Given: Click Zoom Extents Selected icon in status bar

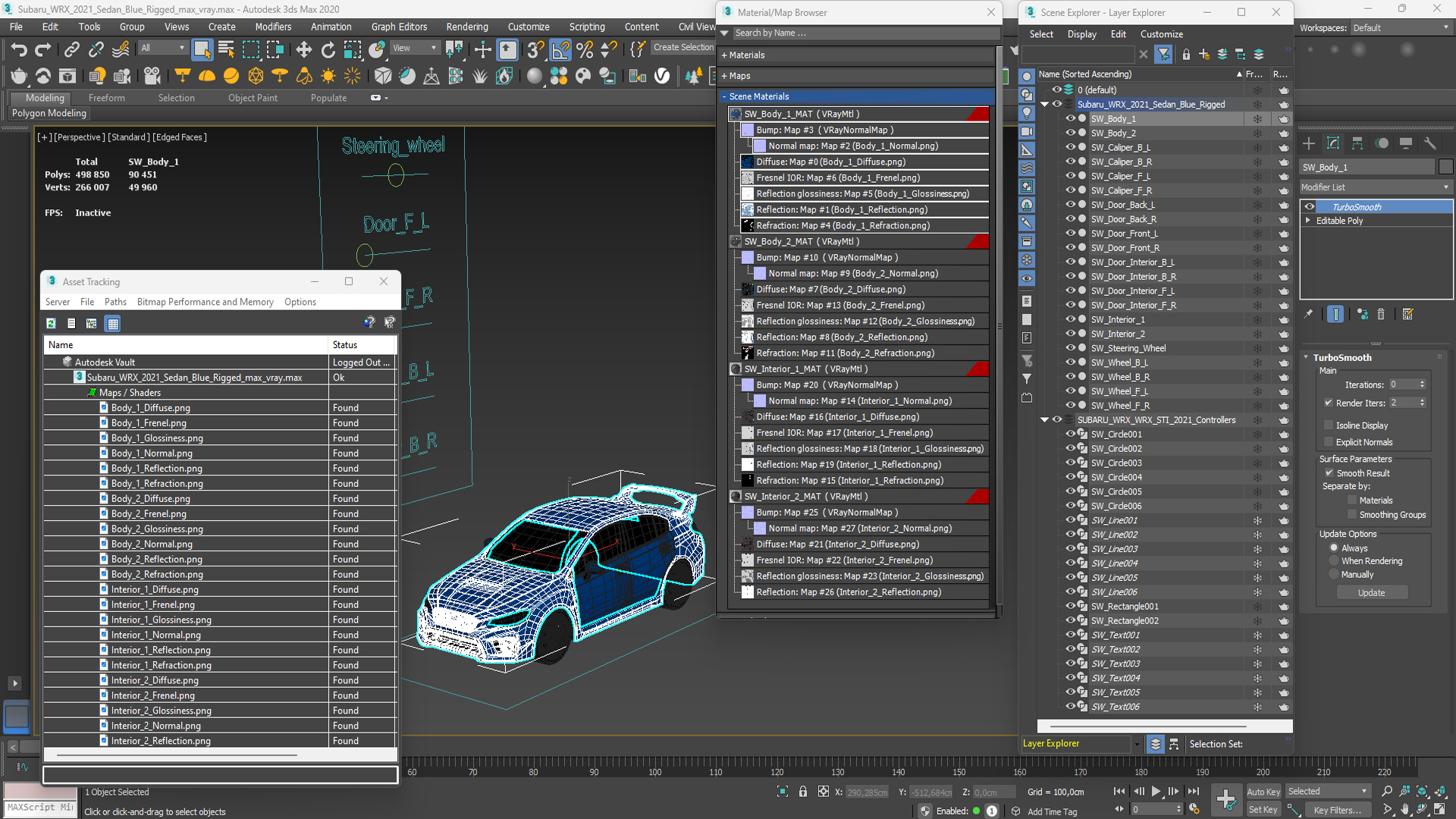Looking at the screenshot, I should click(x=1422, y=792).
